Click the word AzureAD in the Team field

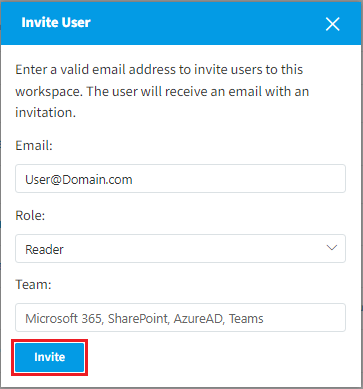click(x=199, y=319)
